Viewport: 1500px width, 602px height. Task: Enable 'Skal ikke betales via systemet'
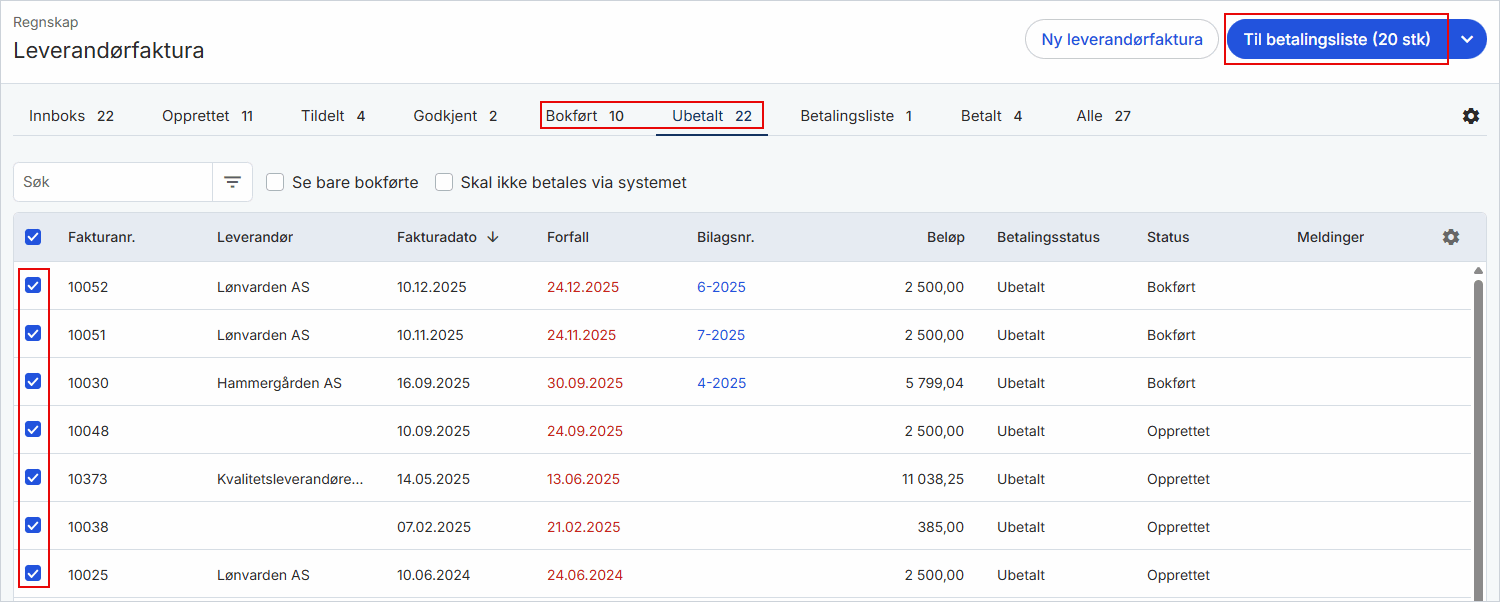click(x=443, y=182)
